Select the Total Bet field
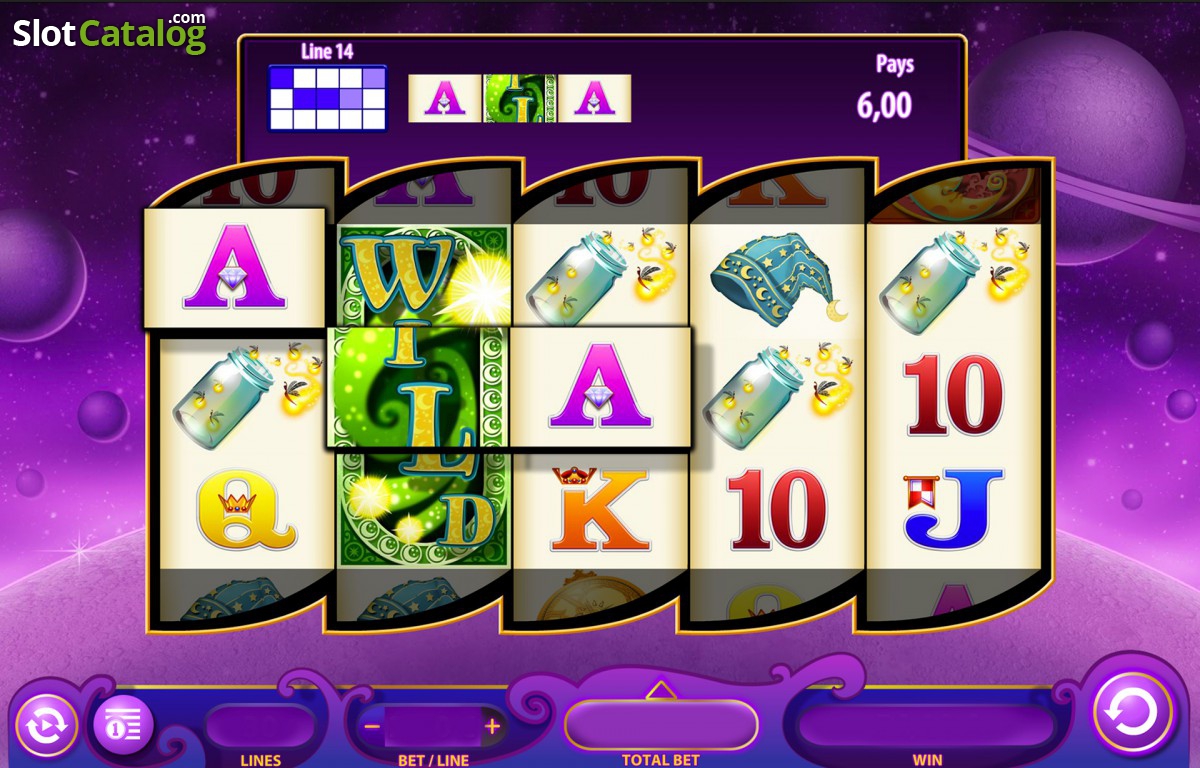The height and width of the screenshot is (768, 1200). tap(660, 725)
